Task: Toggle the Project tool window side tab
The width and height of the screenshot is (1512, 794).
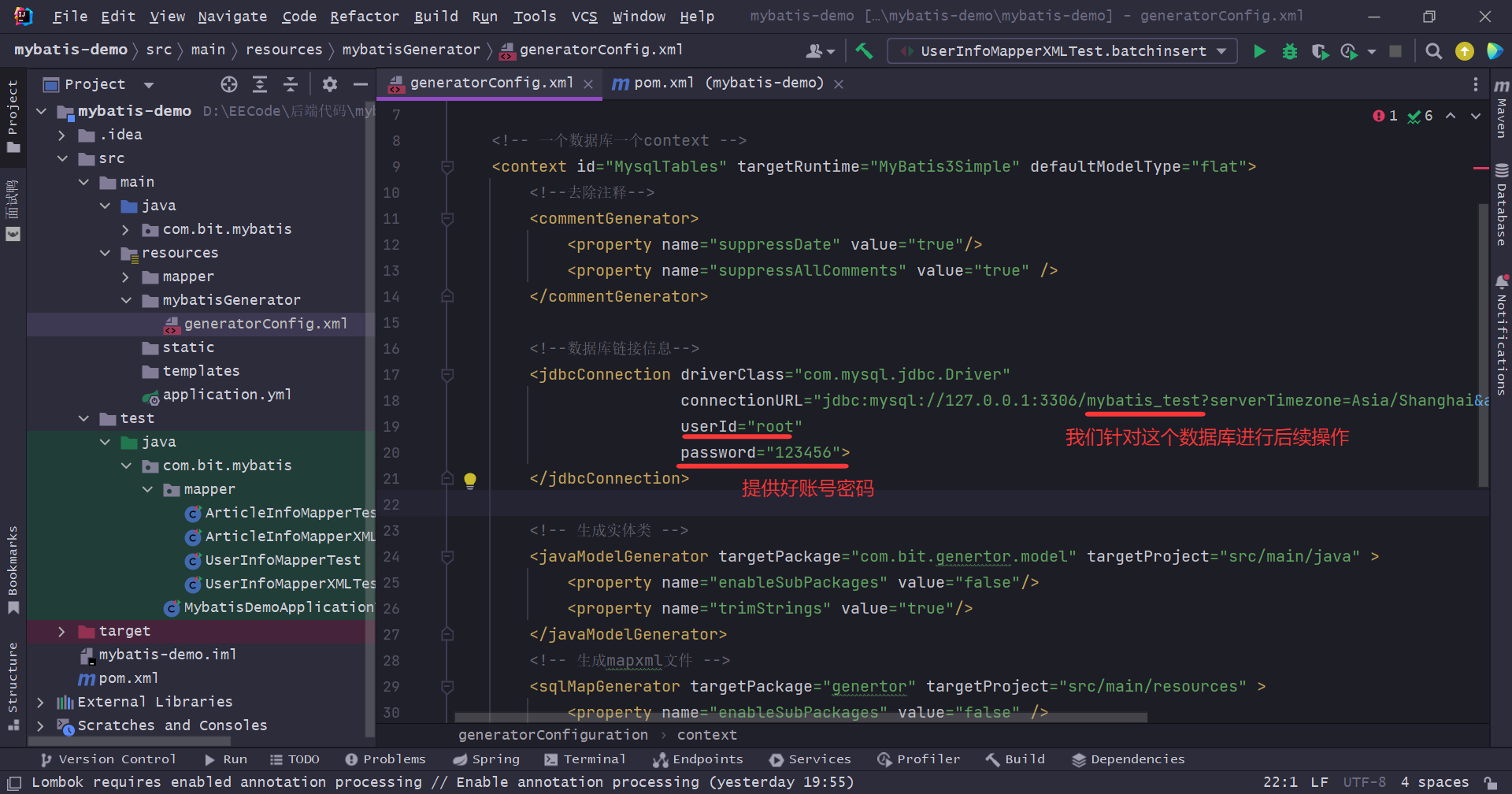Action: 13,117
